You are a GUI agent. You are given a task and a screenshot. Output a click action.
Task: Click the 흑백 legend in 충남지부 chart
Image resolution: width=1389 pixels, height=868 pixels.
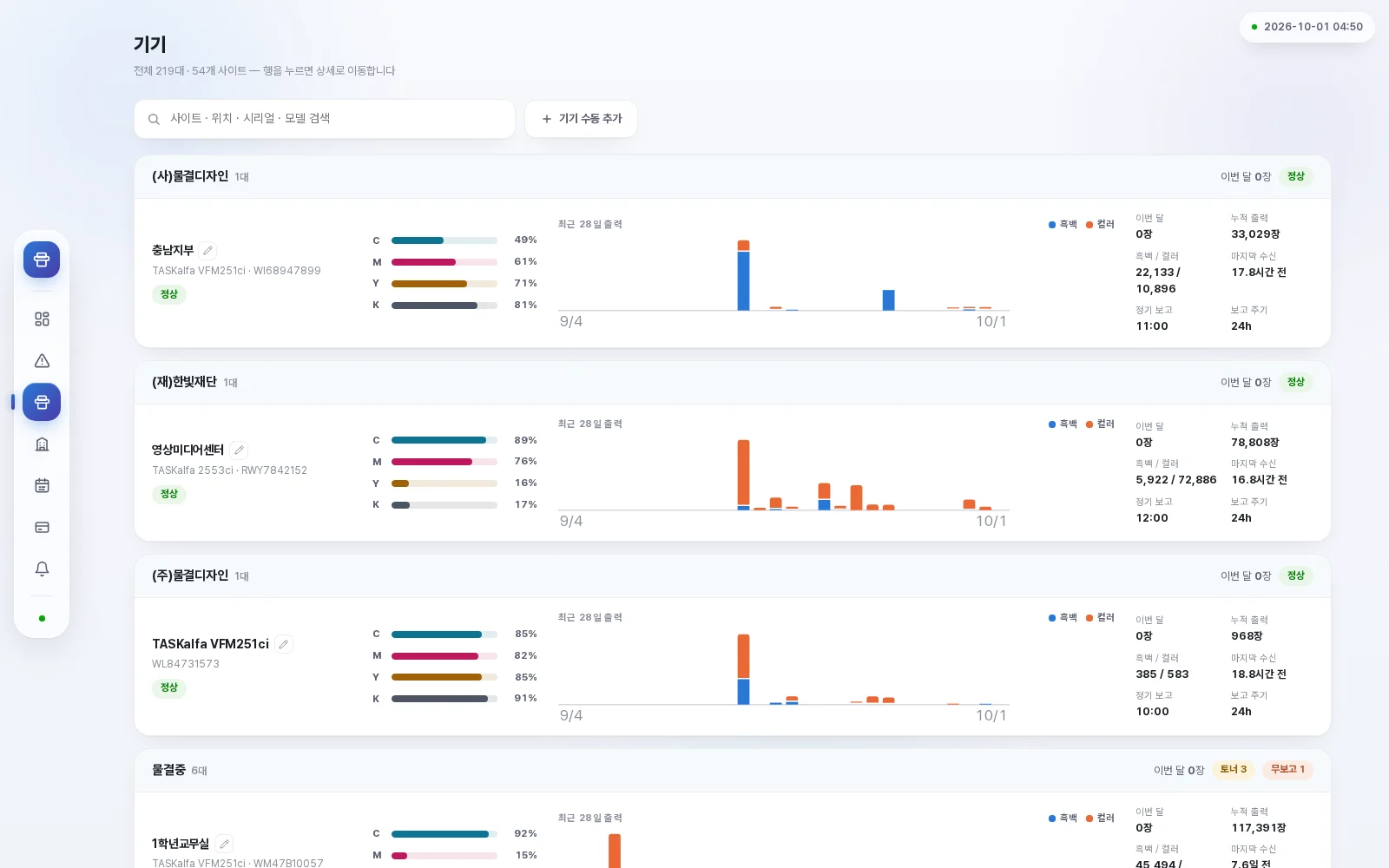(1063, 225)
